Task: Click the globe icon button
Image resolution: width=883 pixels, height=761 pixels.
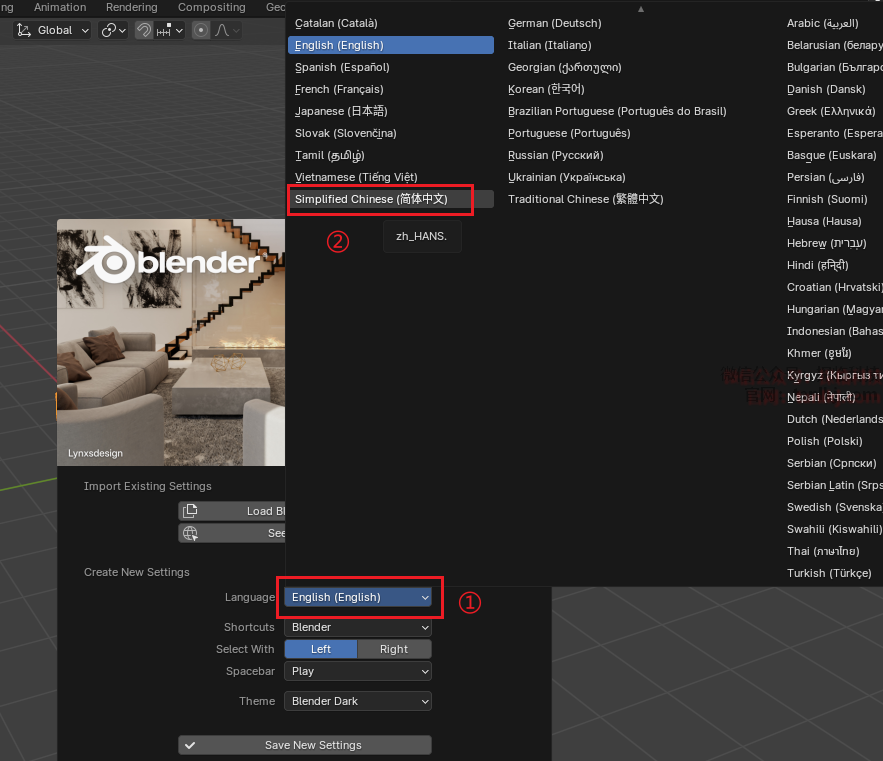Action: 190,533
